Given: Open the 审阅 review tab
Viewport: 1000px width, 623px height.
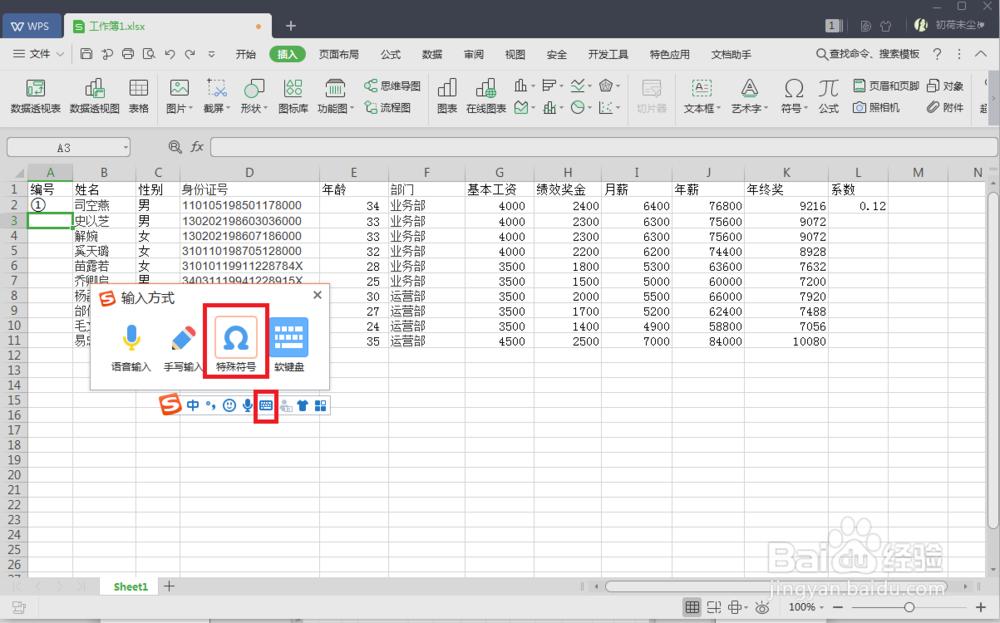Looking at the screenshot, I should 473,55.
